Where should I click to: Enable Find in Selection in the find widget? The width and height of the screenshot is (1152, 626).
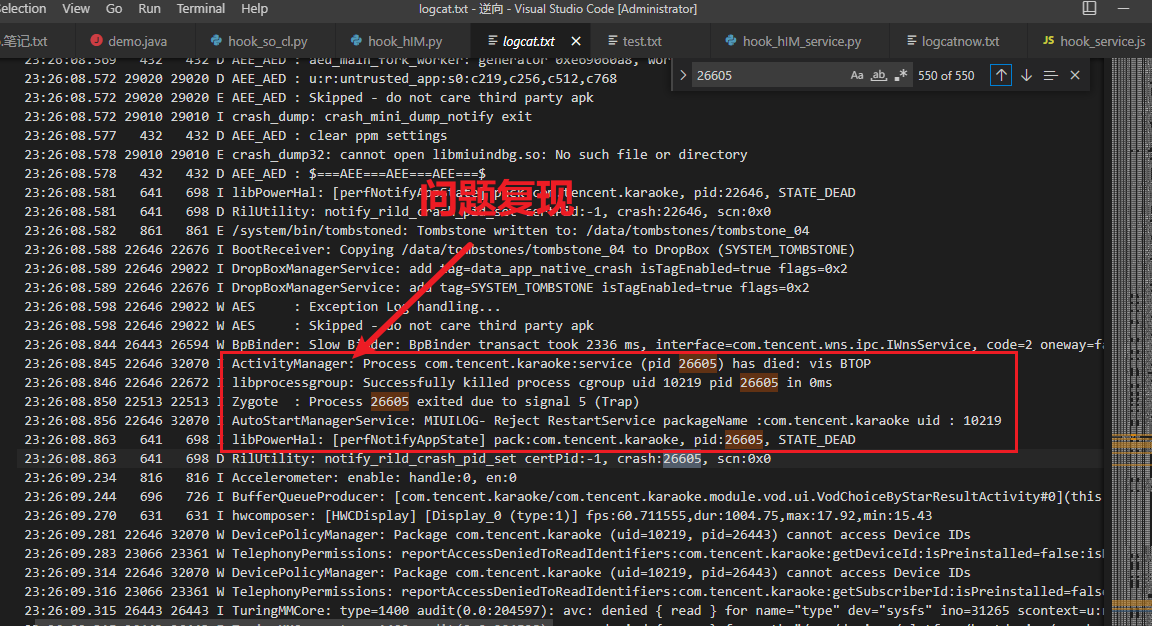pyautogui.click(x=1051, y=75)
